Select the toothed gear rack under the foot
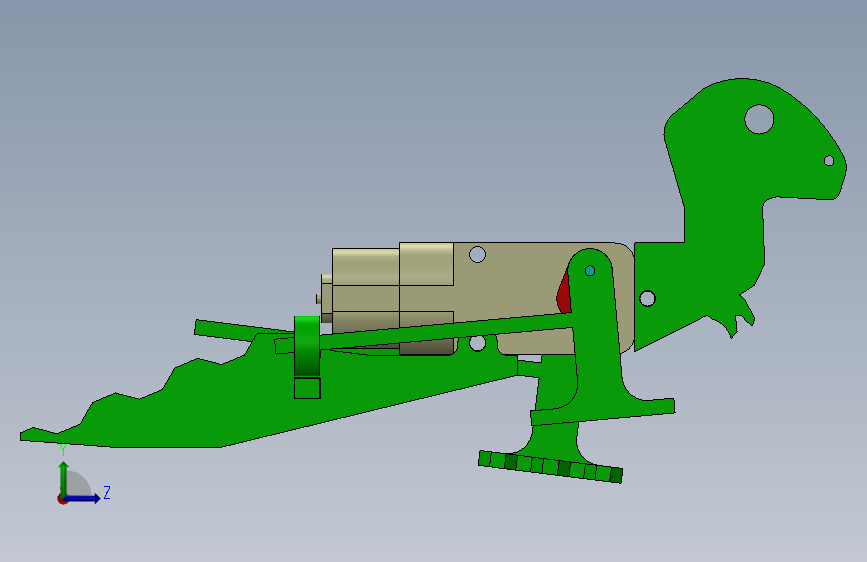The width and height of the screenshot is (867, 562). pyautogui.click(x=550, y=467)
